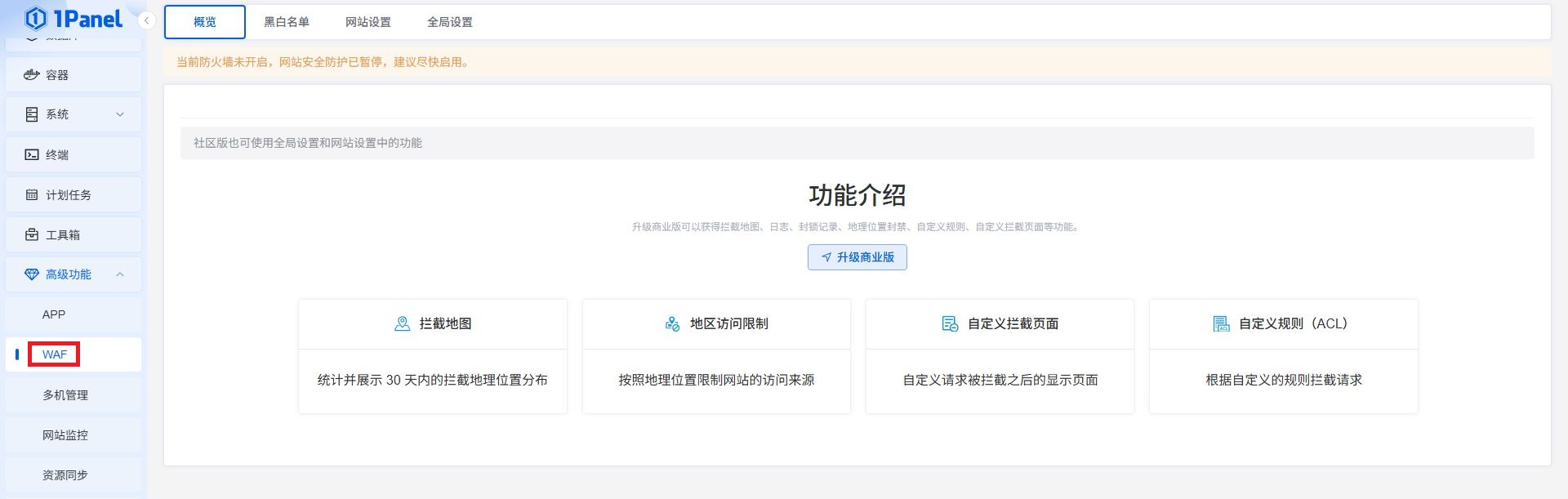Open 计划任务 in the sidebar

pyautogui.click(x=73, y=194)
